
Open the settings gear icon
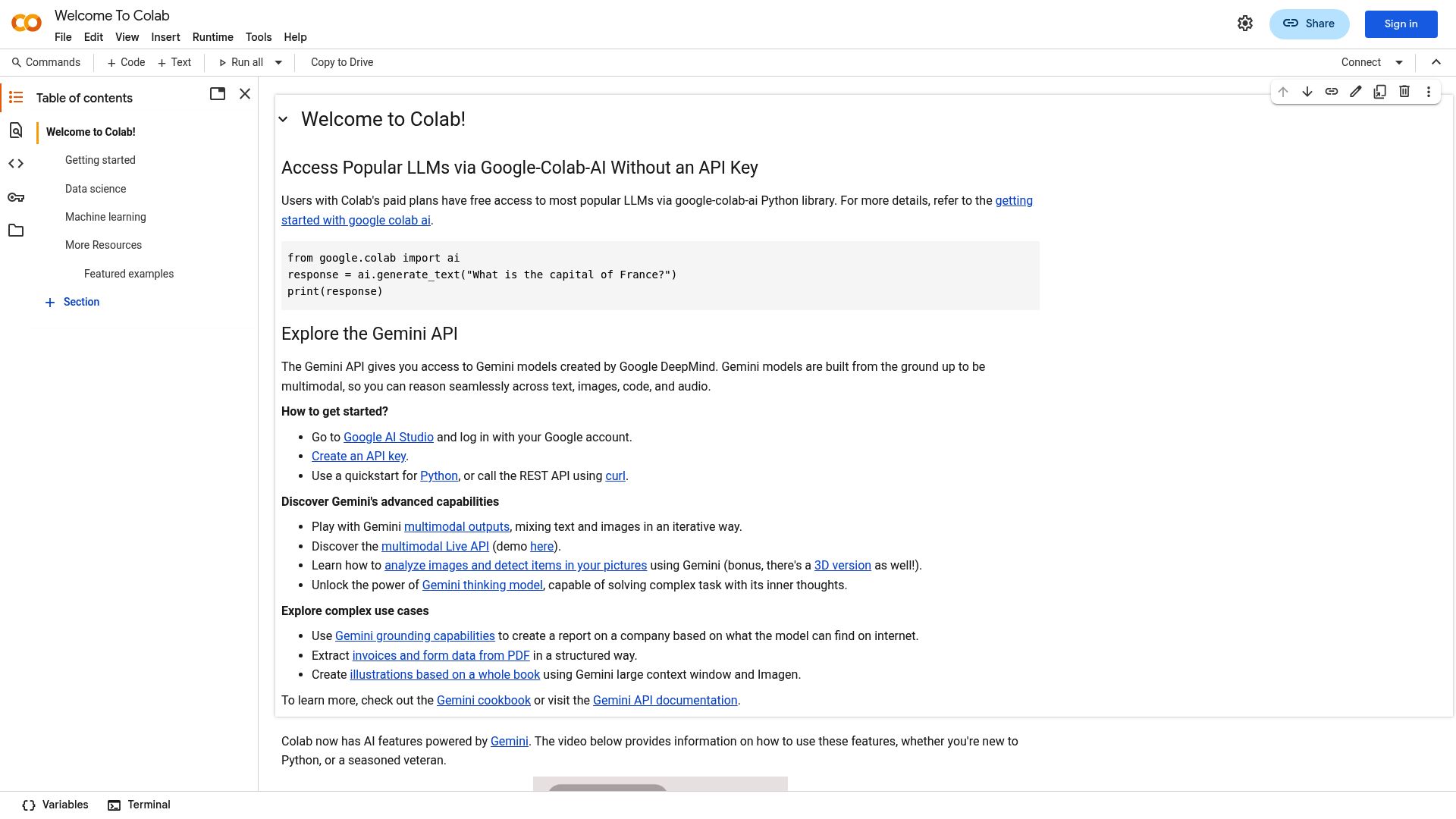[x=1245, y=24]
